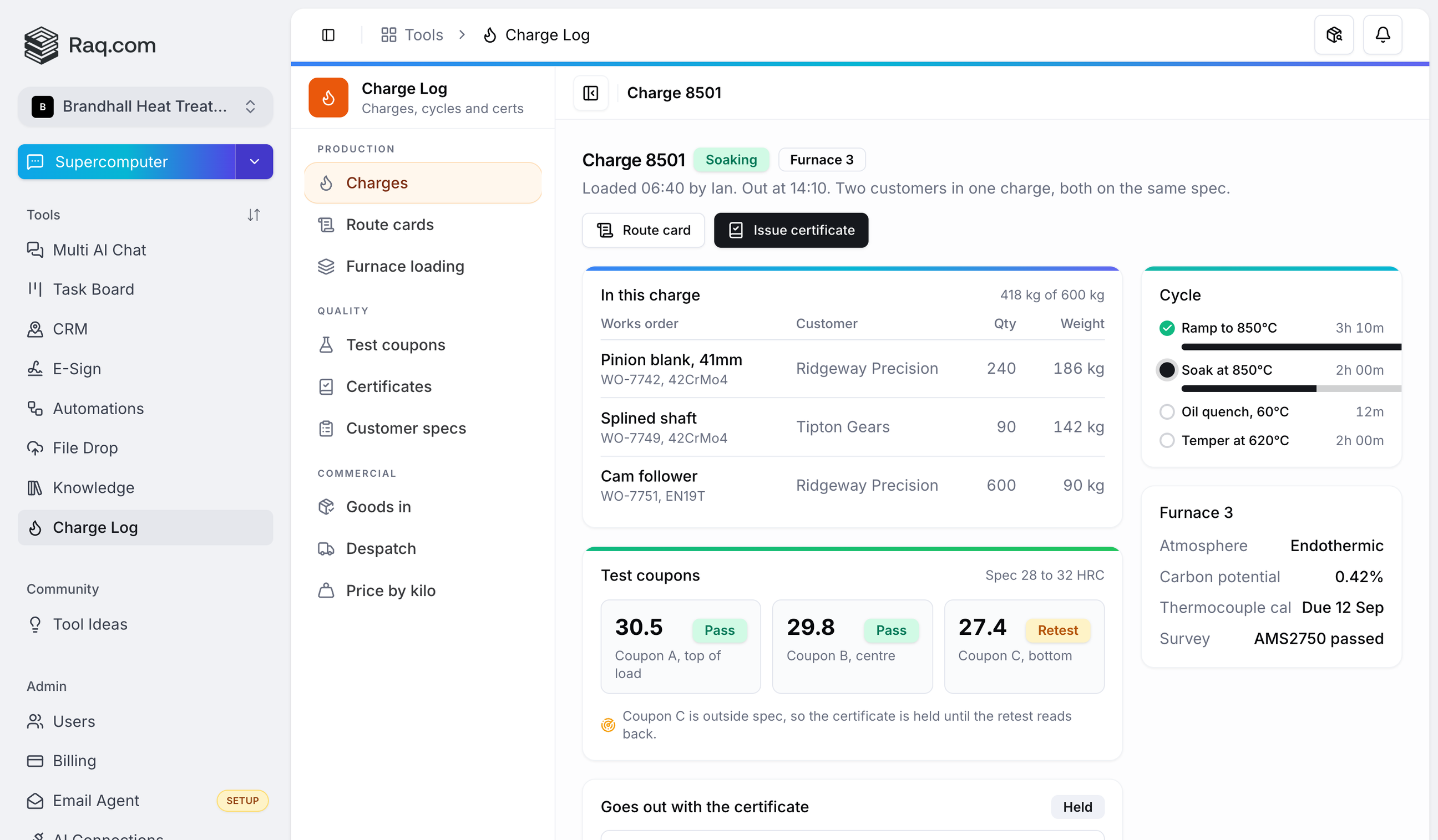Toggle the sidebar panel icon in header
Screen dimensions: 1438x840
pos(328,35)
